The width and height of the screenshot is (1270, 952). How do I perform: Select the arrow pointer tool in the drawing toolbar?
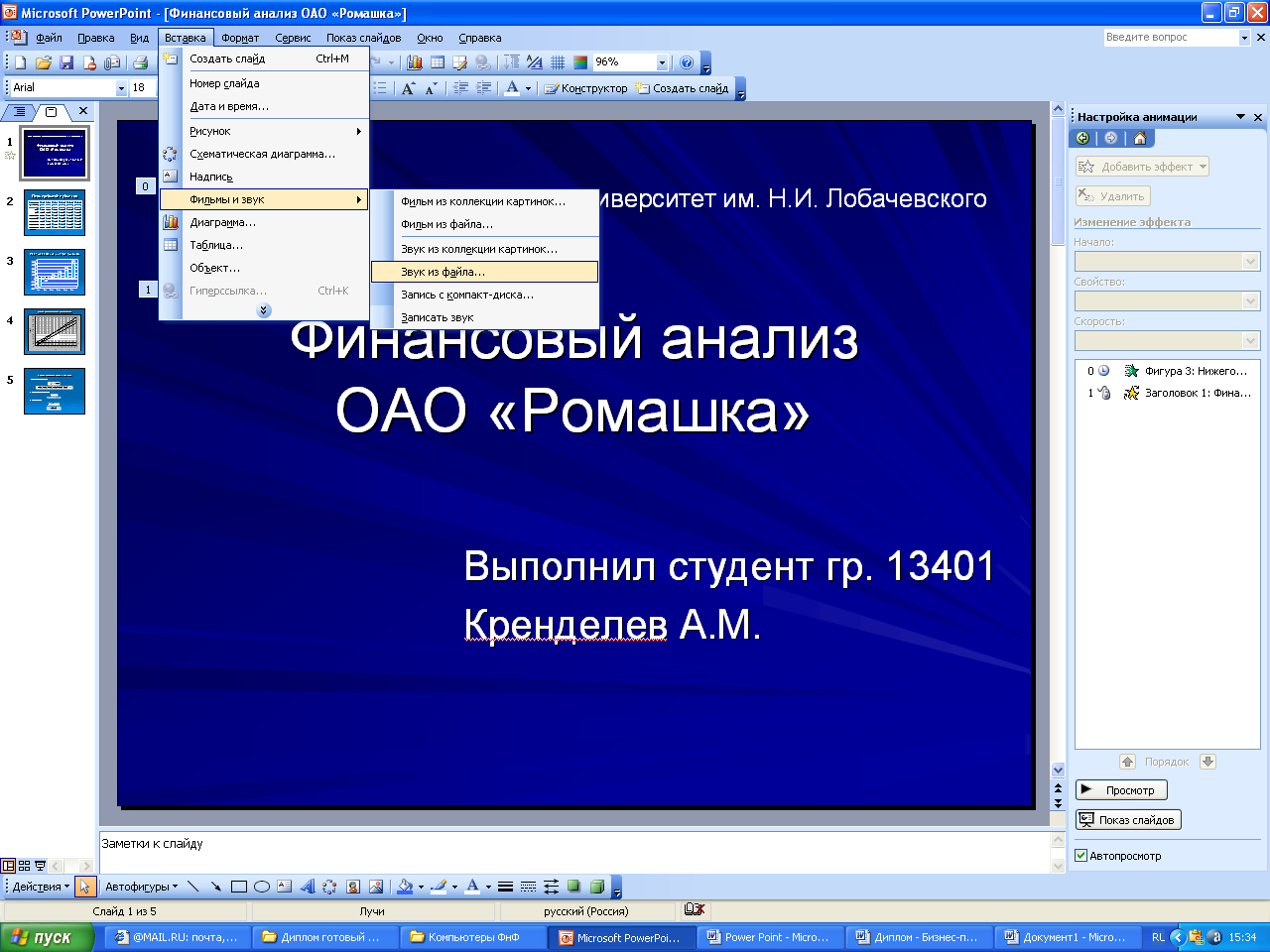(84, 887)
